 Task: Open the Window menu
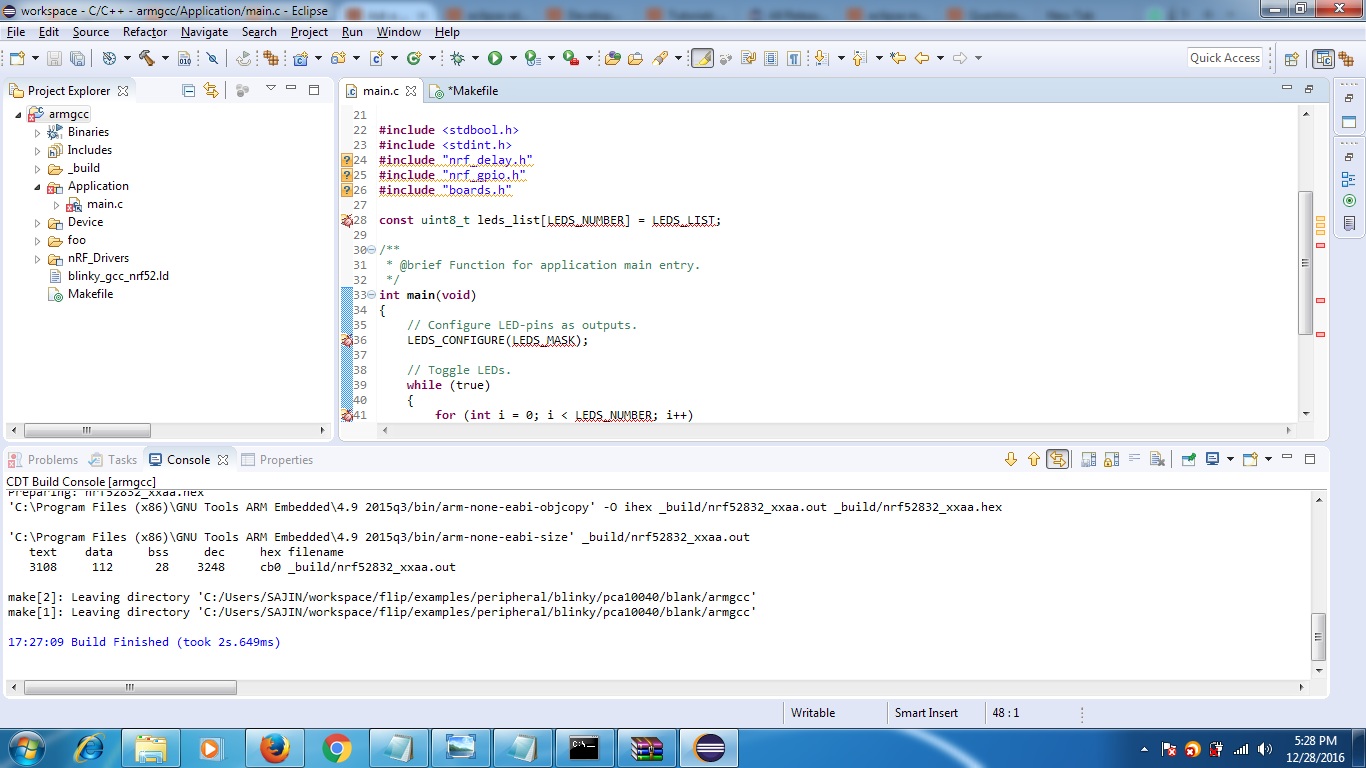[x=399, y=32]
